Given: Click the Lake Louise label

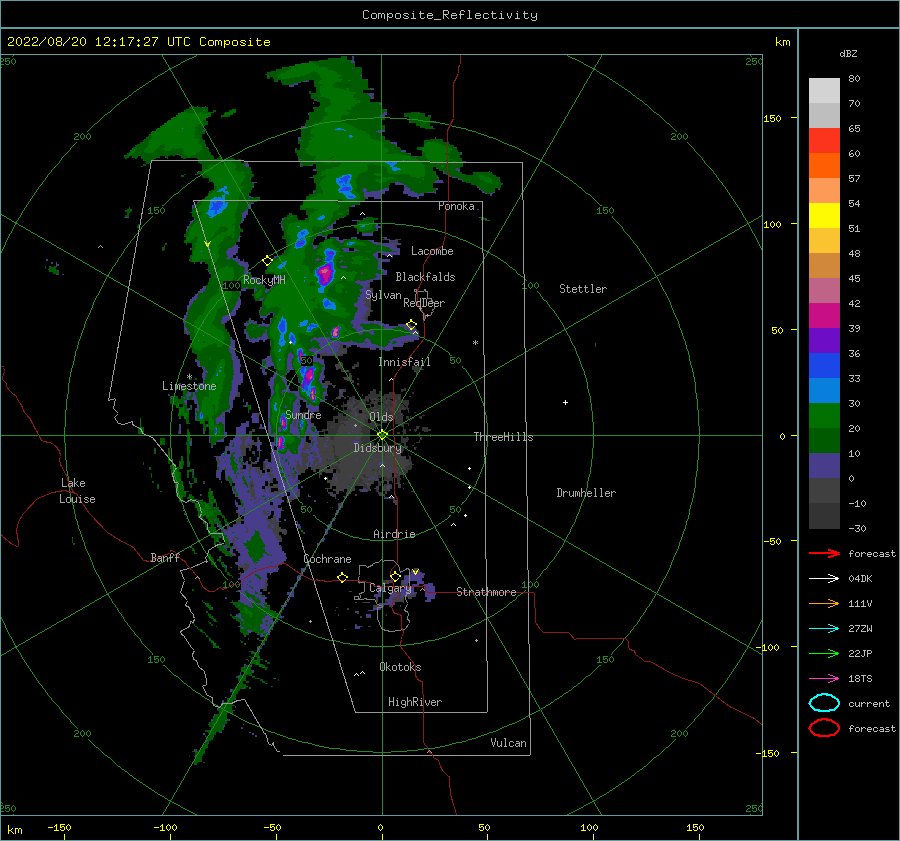Looking at the screenshot, I should point(77,491).
